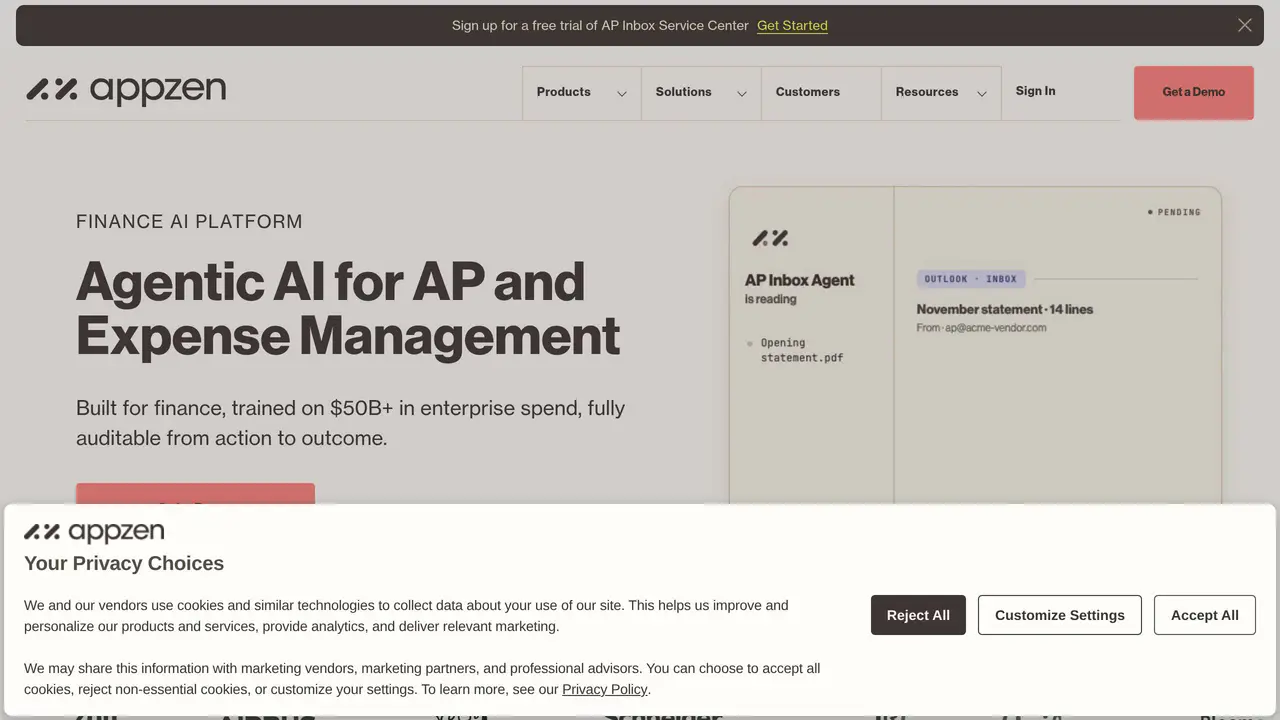Viewport: 1280px width, 720px height.
Task: Click the AppZen logo in privacy dialog
Action: pyautogui.click(x=94, y=532)
